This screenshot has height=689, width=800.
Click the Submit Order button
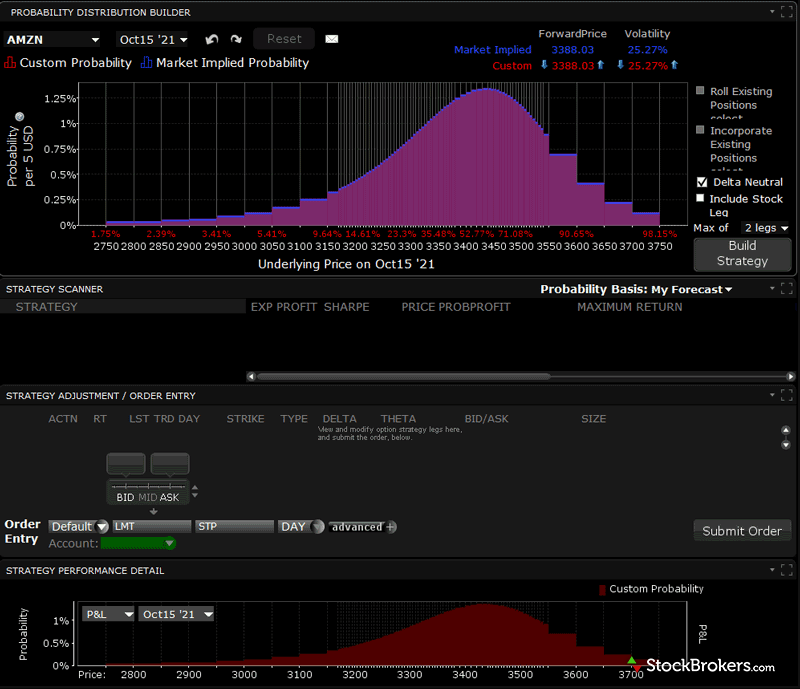coord(742,531)
